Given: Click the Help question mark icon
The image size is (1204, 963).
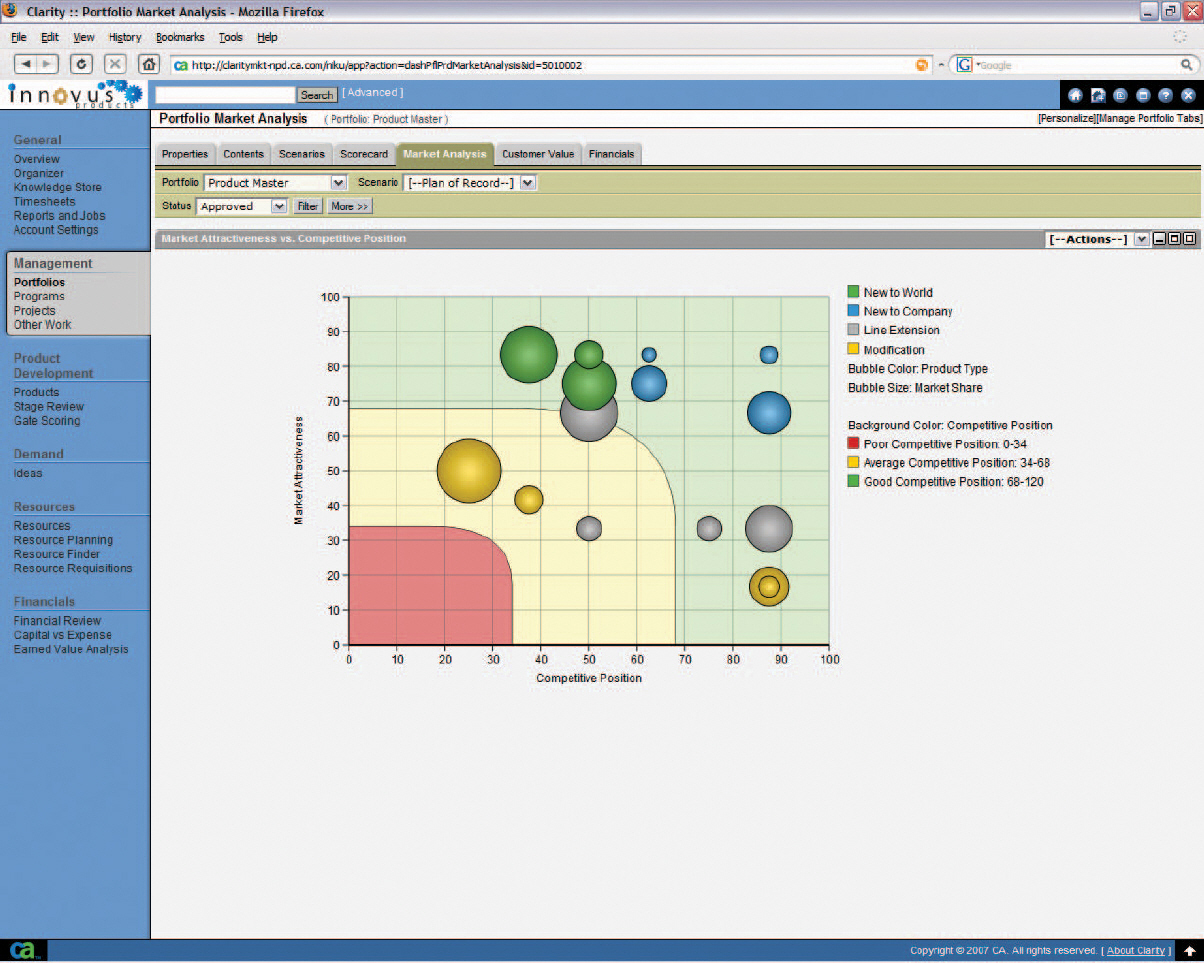Looking at the screenshot, I should [1165, 95].
